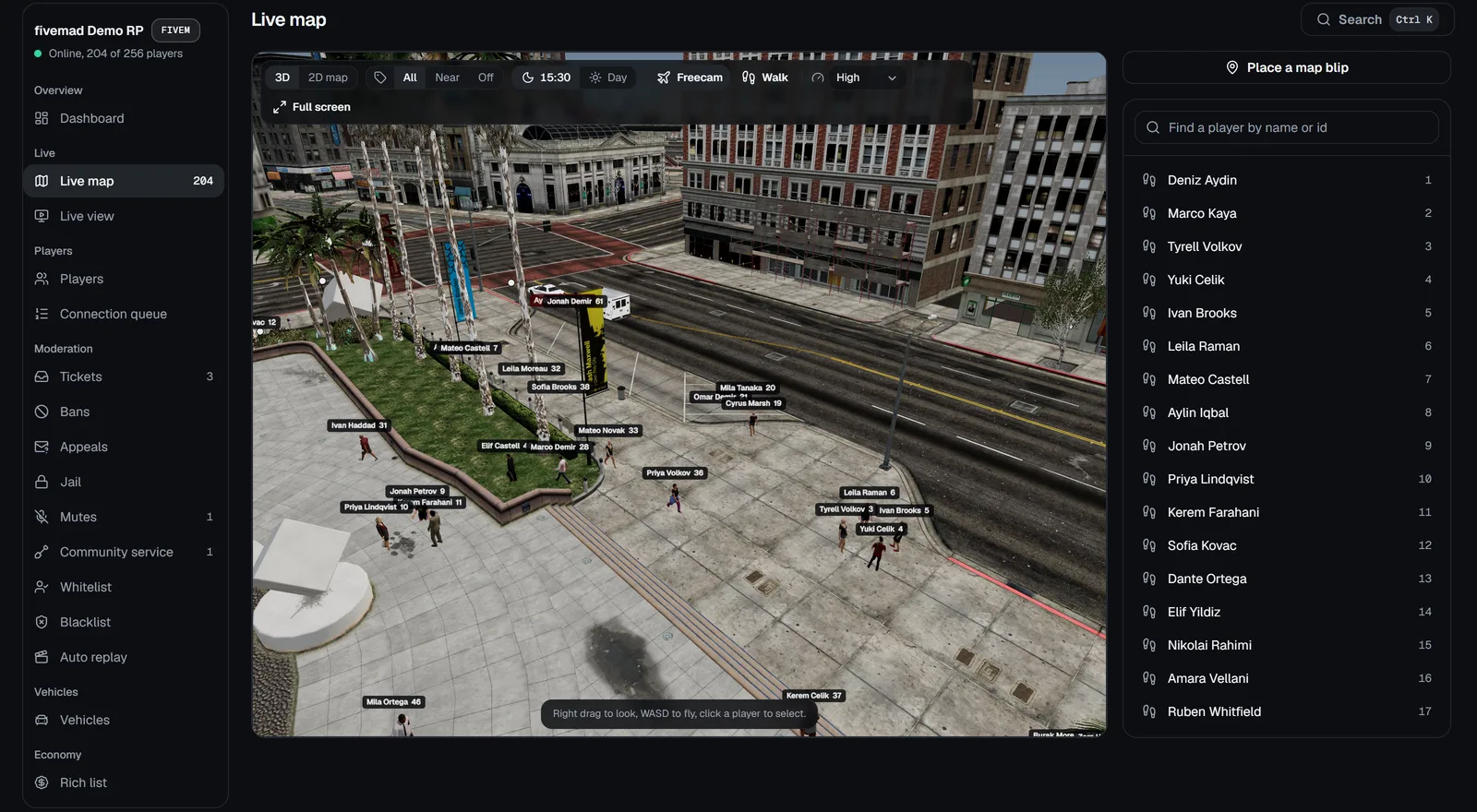This screenshot has height=812, width=1477.
Task: Open the Live map menu item
Action: pyautogui.click(x=124, y=181)
